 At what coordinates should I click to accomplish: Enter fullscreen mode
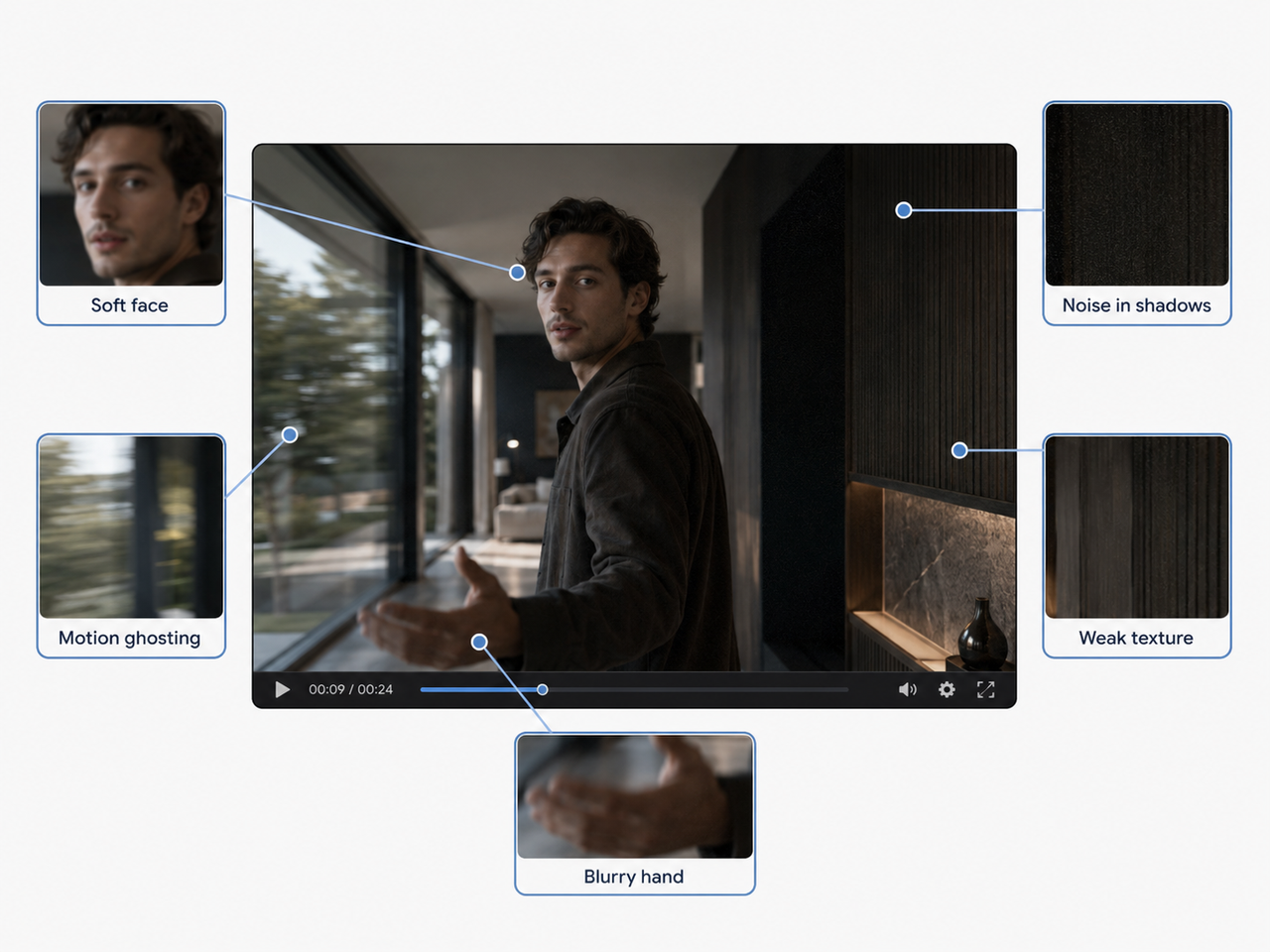[985, 689]
